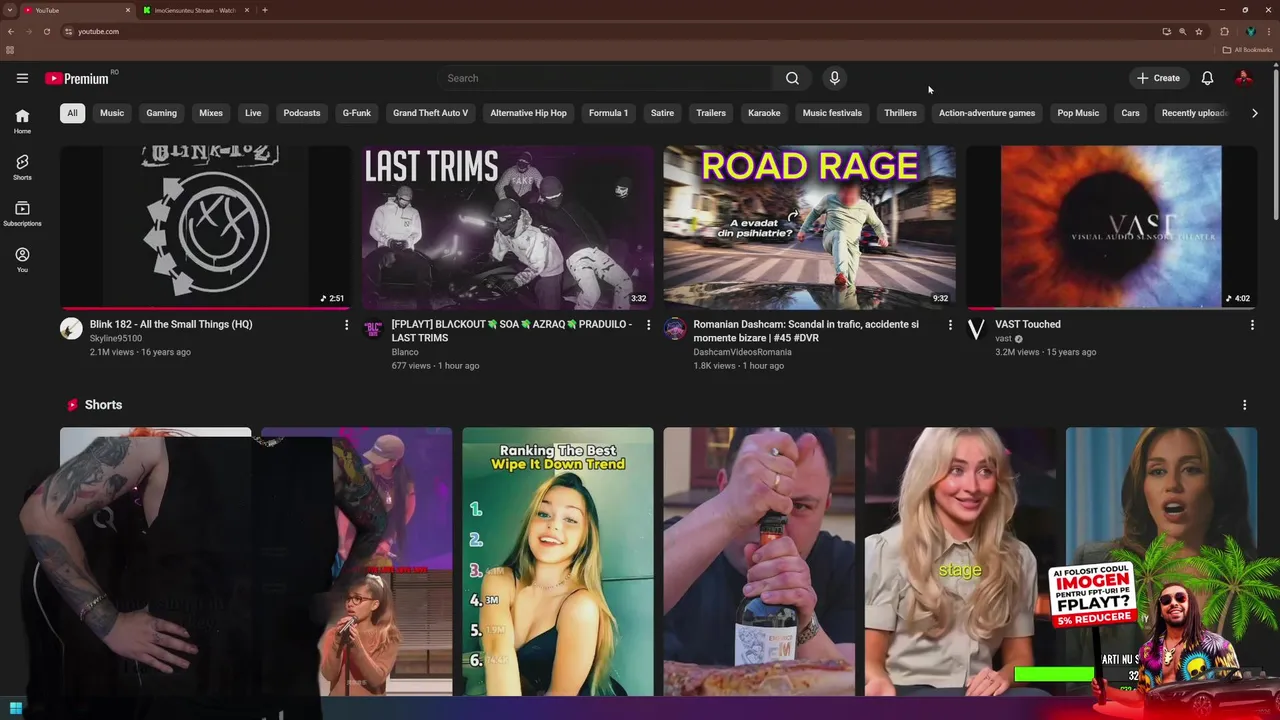This screenshot has width=1280, height=720.
Task: Open the hamburger guide menu
Action: pos(22,78)
